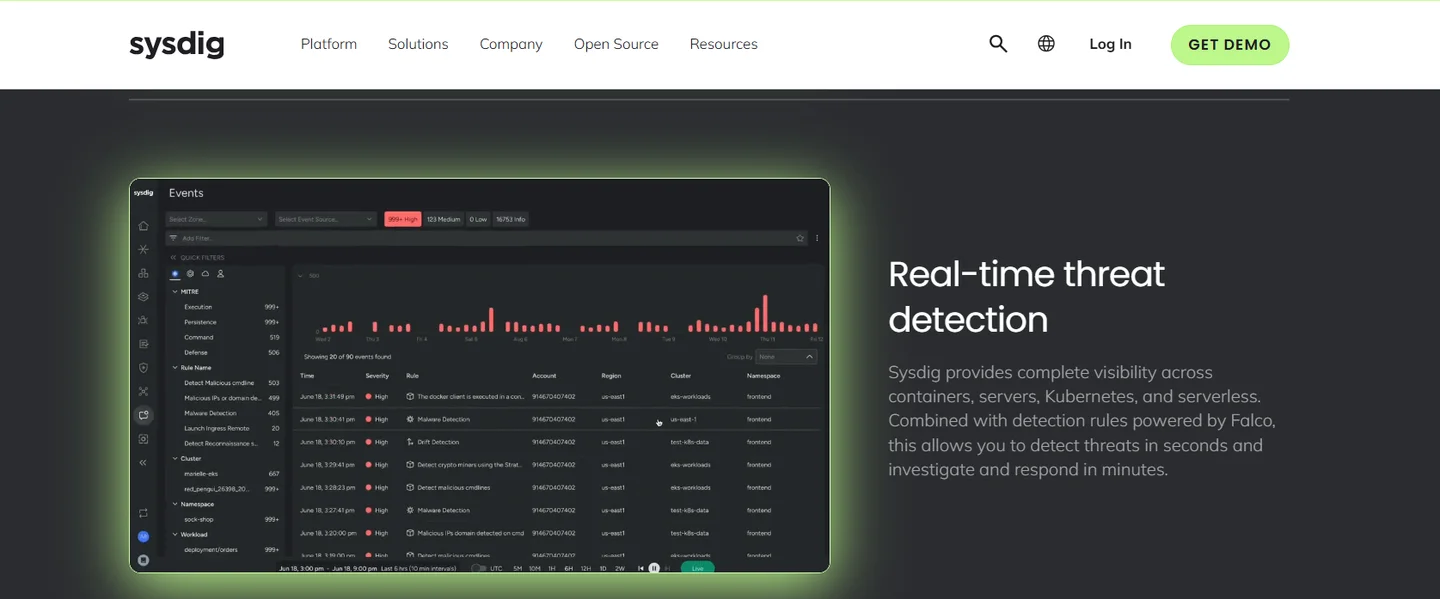1440x599 pixels.
Task: Collapse the MITRE filter group
Action: click(x=175, y=292)
